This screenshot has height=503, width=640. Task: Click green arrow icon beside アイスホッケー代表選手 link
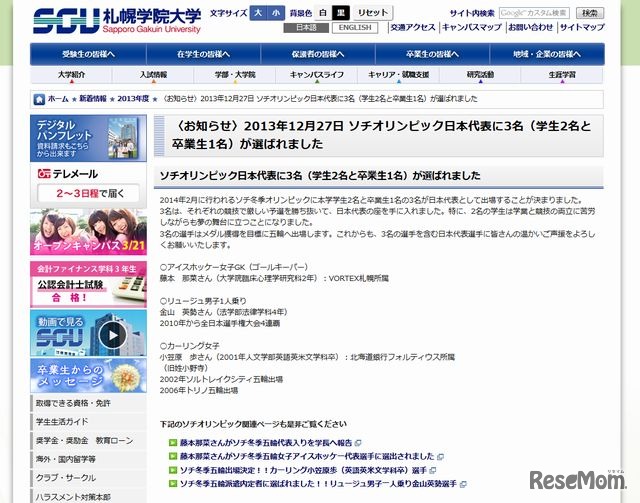(173, 456)
